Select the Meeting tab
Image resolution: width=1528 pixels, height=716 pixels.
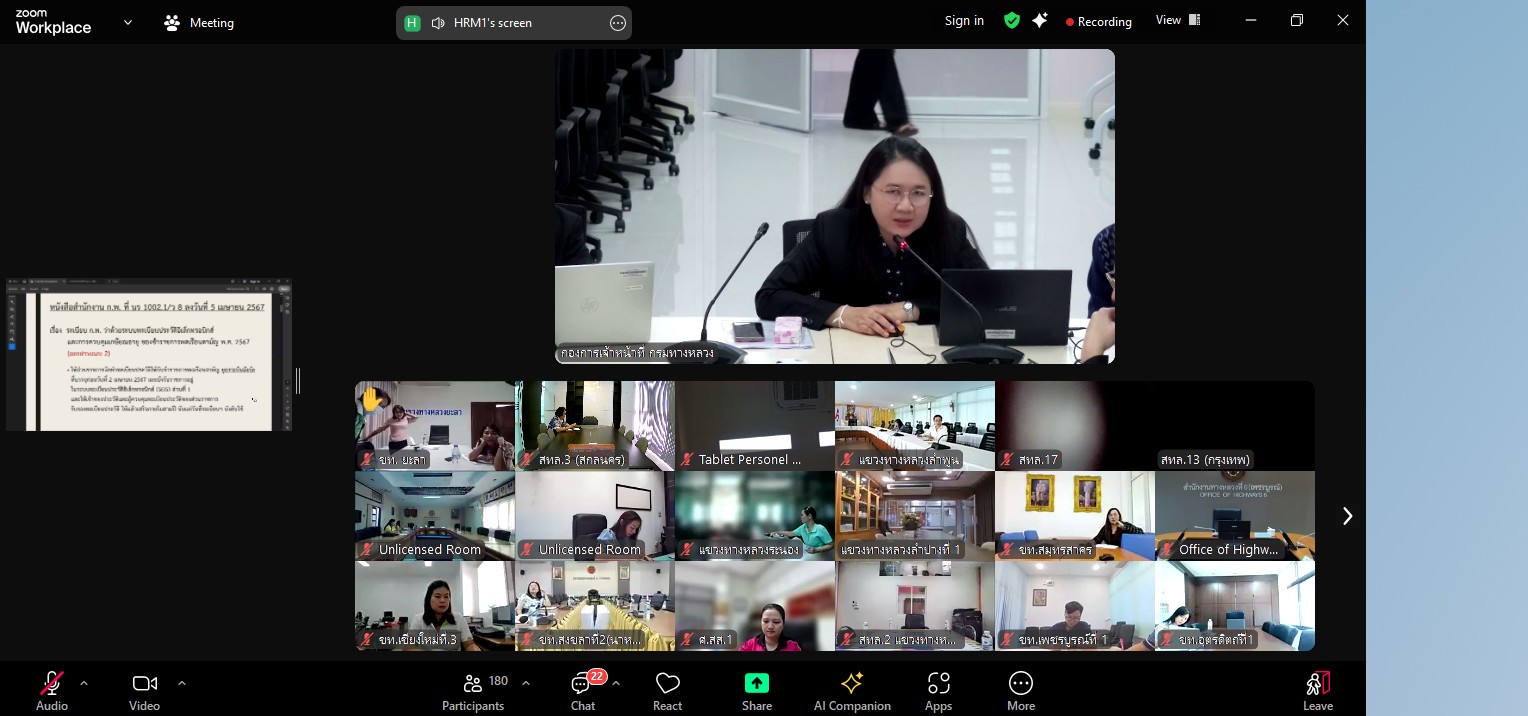click(x=199, y=22)
